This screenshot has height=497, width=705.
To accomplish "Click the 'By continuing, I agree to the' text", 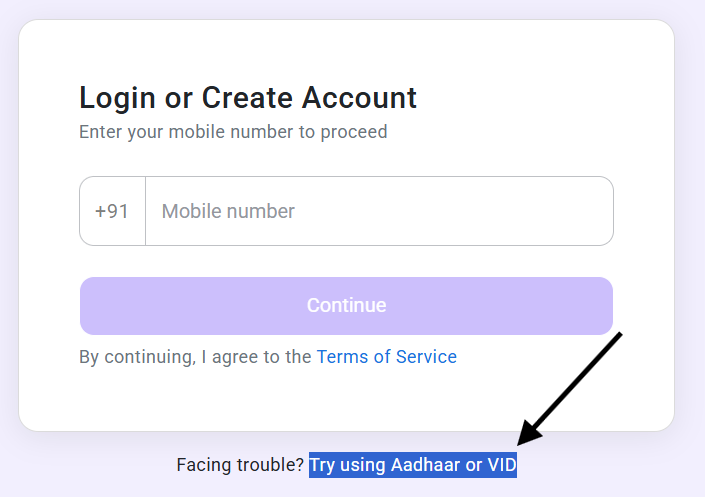I will (195, 357).
